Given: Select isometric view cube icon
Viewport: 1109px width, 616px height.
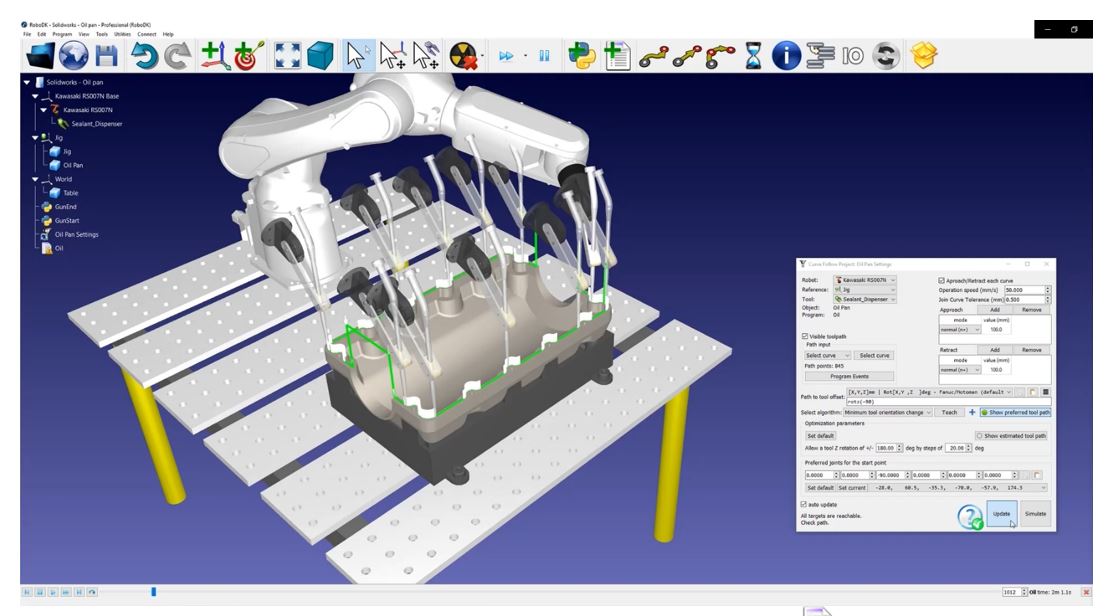Looking at the screenshot, I should 320,56.
